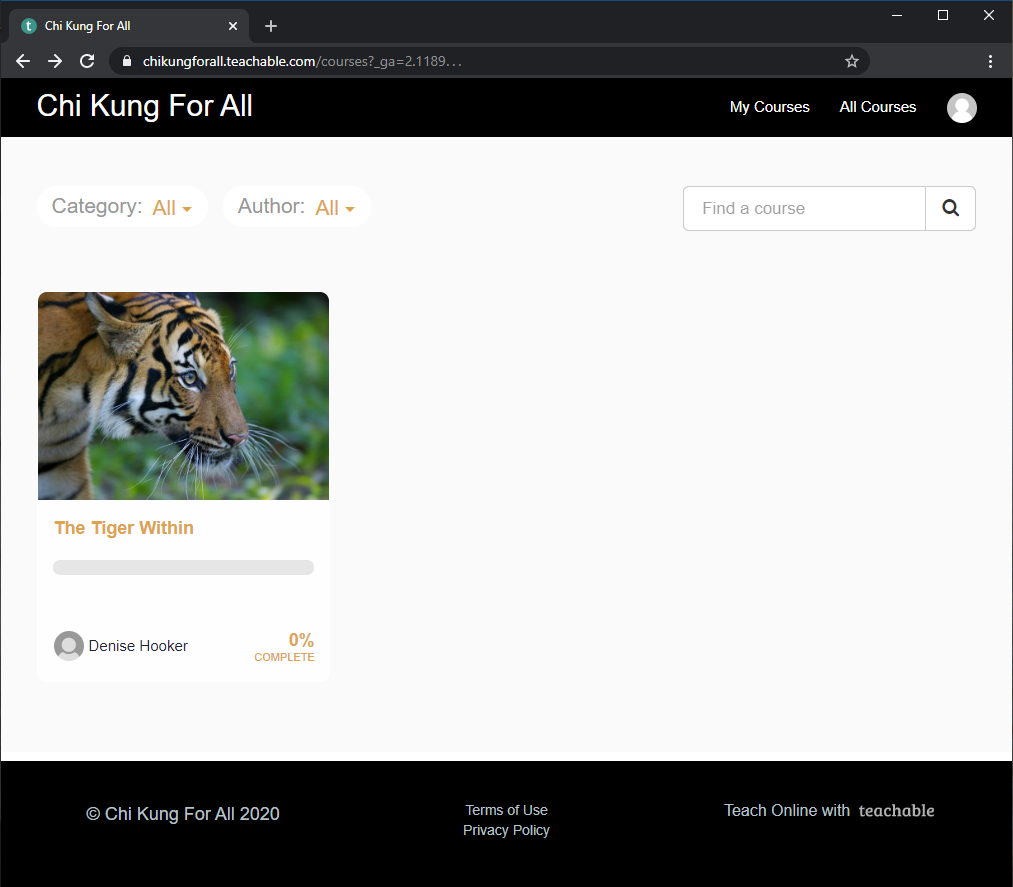Maximize the browser window

(943, 15)
